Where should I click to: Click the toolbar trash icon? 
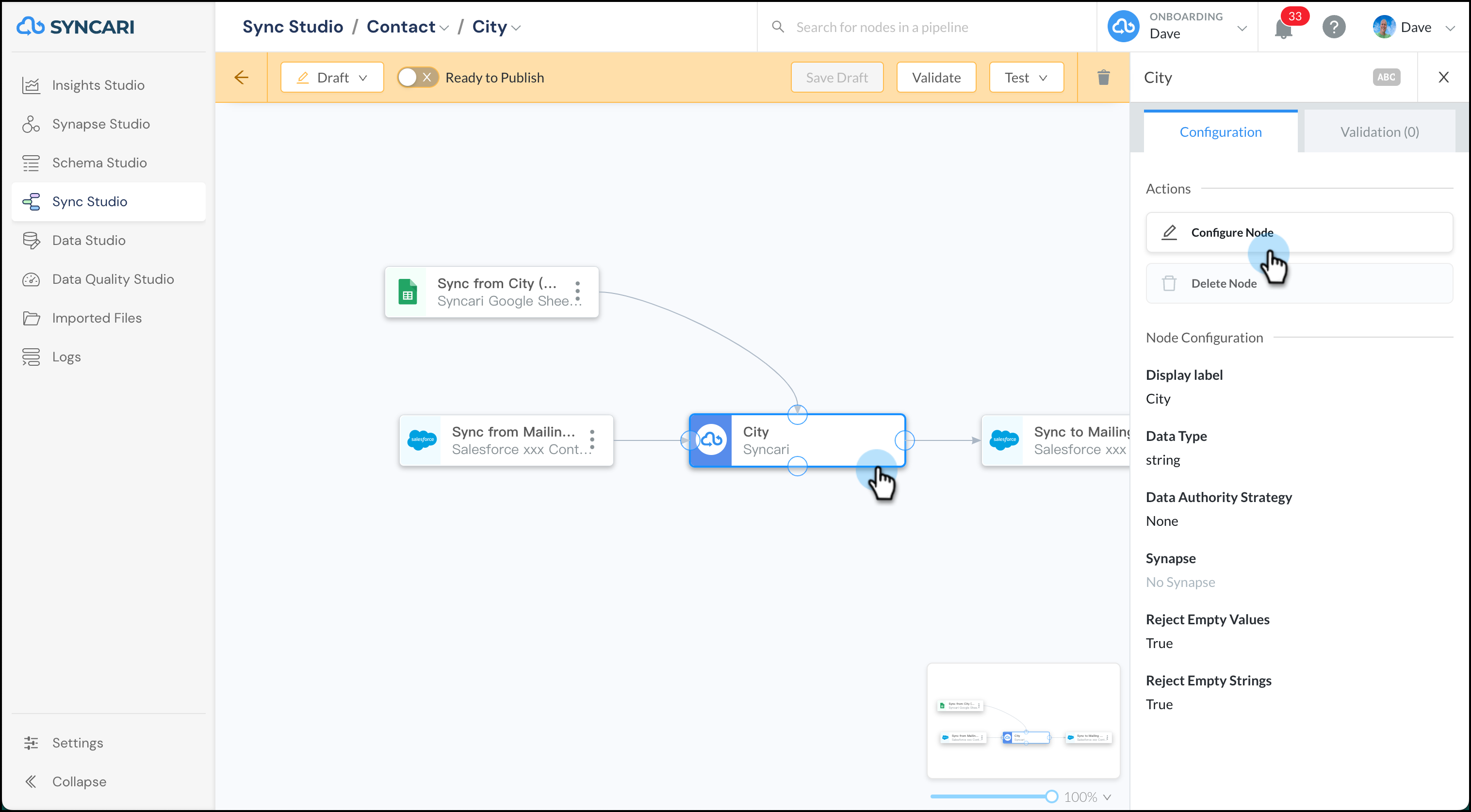click(x=1103, y=77)
